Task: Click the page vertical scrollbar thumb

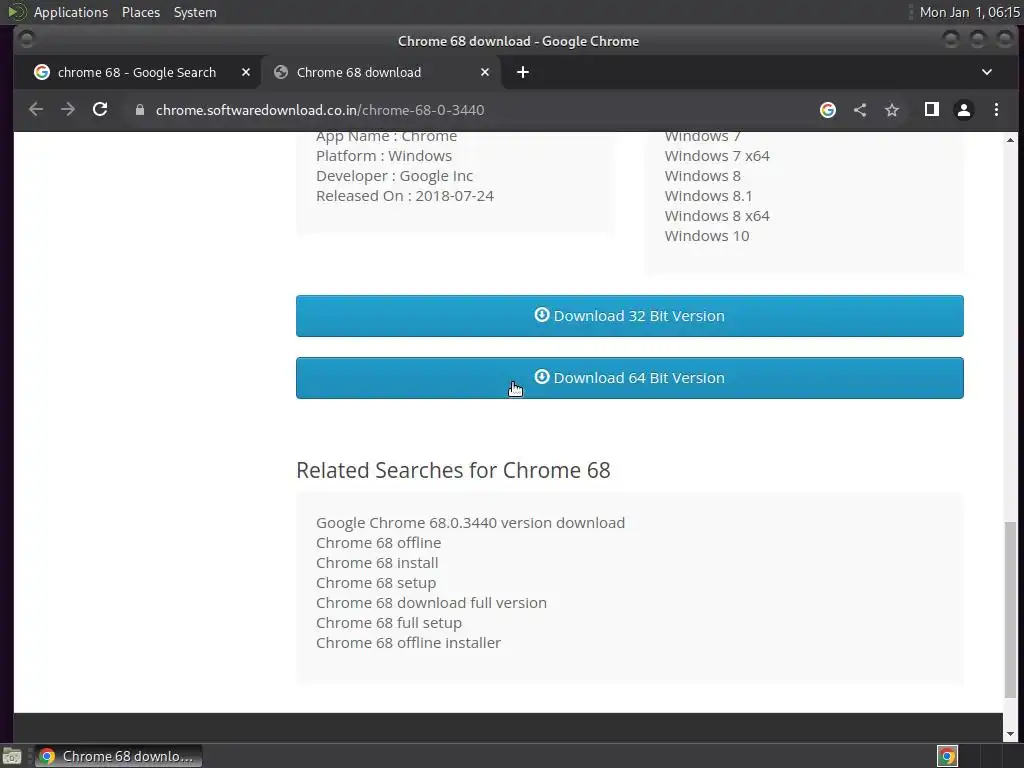Action: pyautogui.click(x=1010, y=609)
